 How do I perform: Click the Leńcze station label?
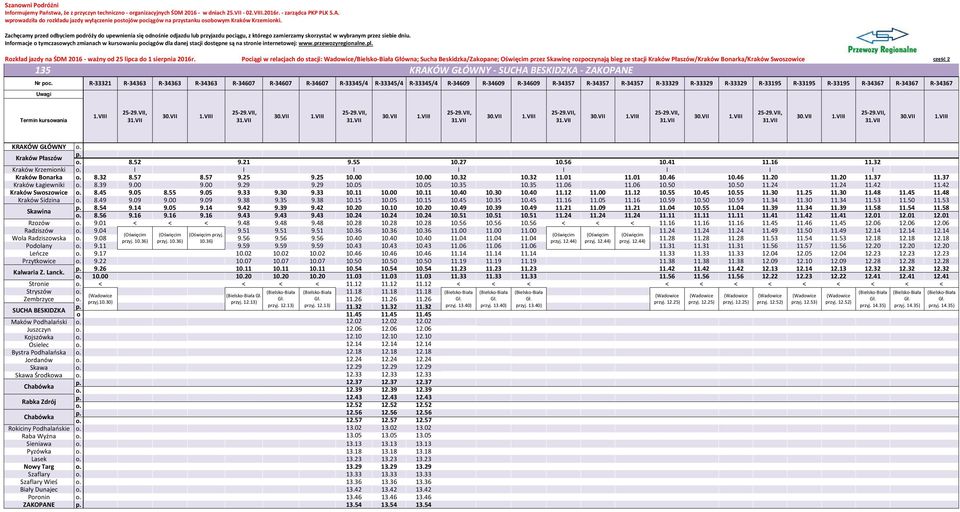click(40, 253)
